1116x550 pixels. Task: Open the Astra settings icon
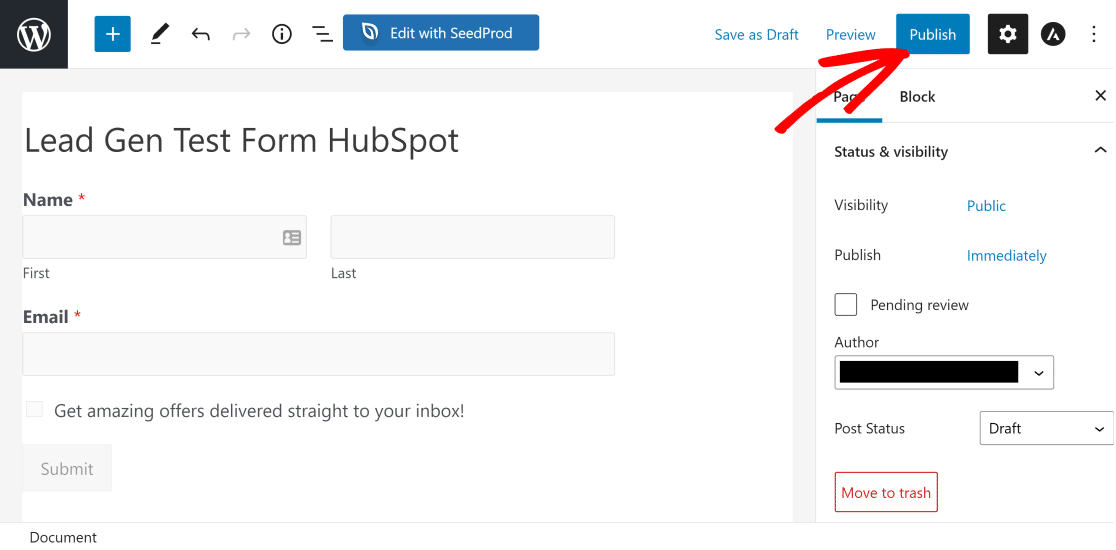(x=1053, y=34)
